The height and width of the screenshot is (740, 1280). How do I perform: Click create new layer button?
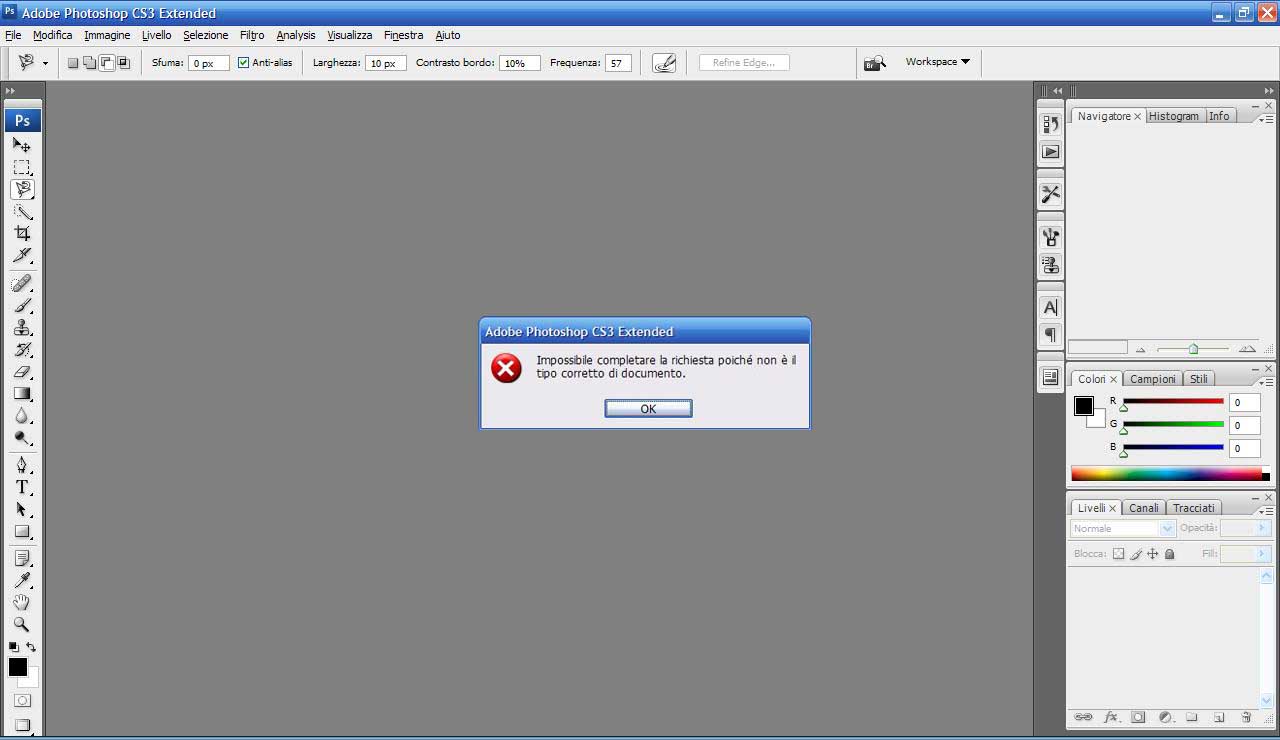coord(1219,717)
